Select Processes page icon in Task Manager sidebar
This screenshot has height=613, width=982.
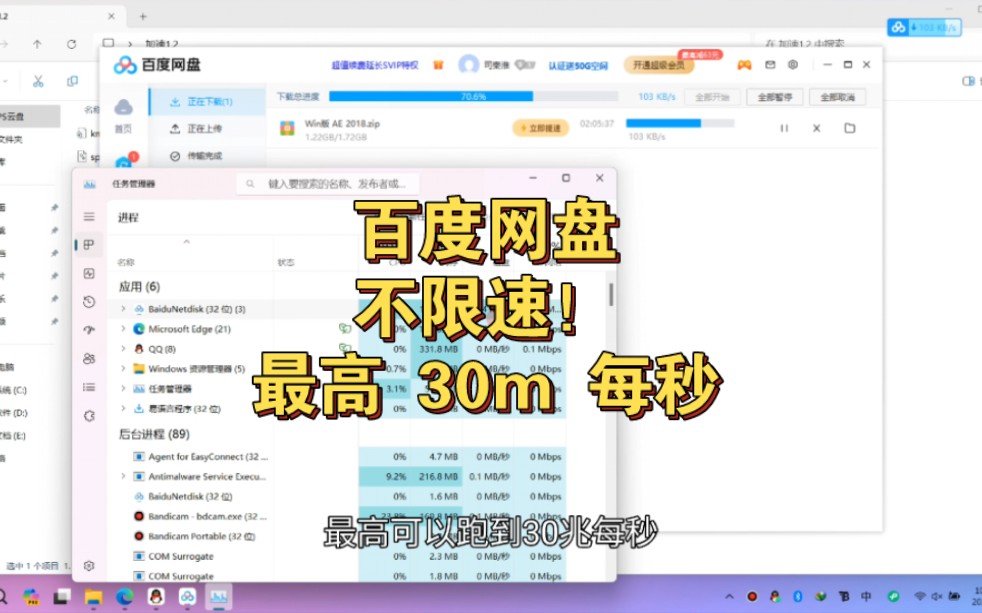pos(89,245)
